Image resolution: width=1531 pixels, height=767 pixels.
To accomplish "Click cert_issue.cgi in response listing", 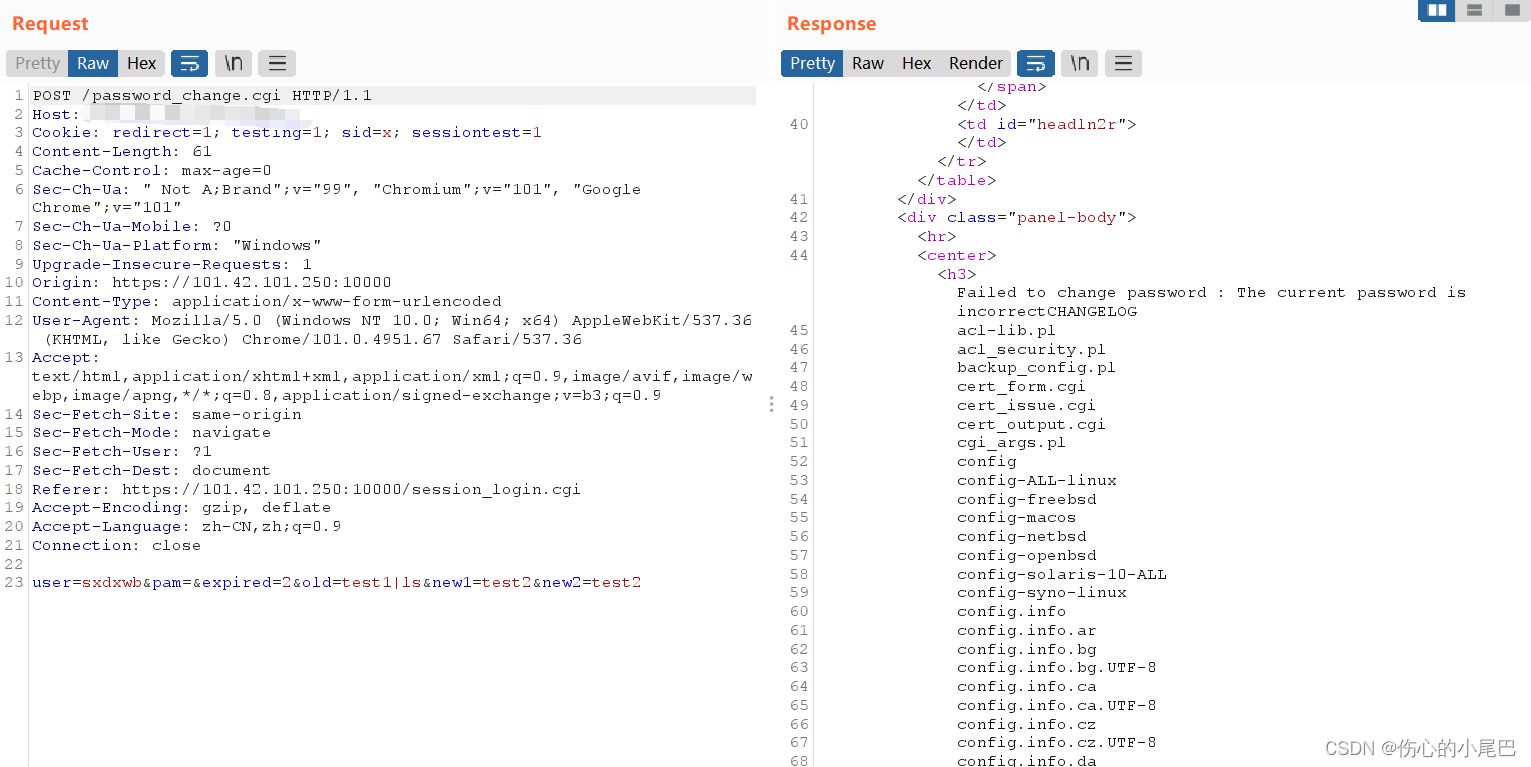I will (x=1027, y=406).
